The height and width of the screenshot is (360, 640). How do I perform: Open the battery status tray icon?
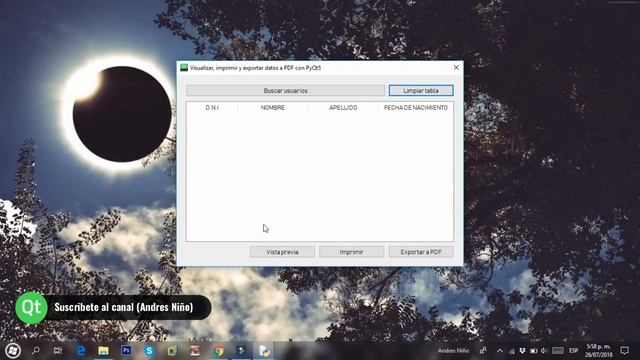point(533,351)
